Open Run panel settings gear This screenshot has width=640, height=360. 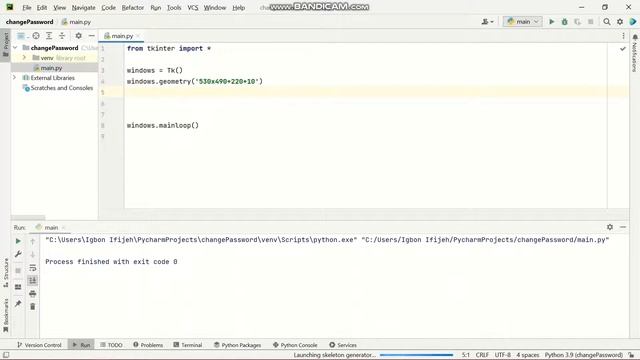[610, 227]
